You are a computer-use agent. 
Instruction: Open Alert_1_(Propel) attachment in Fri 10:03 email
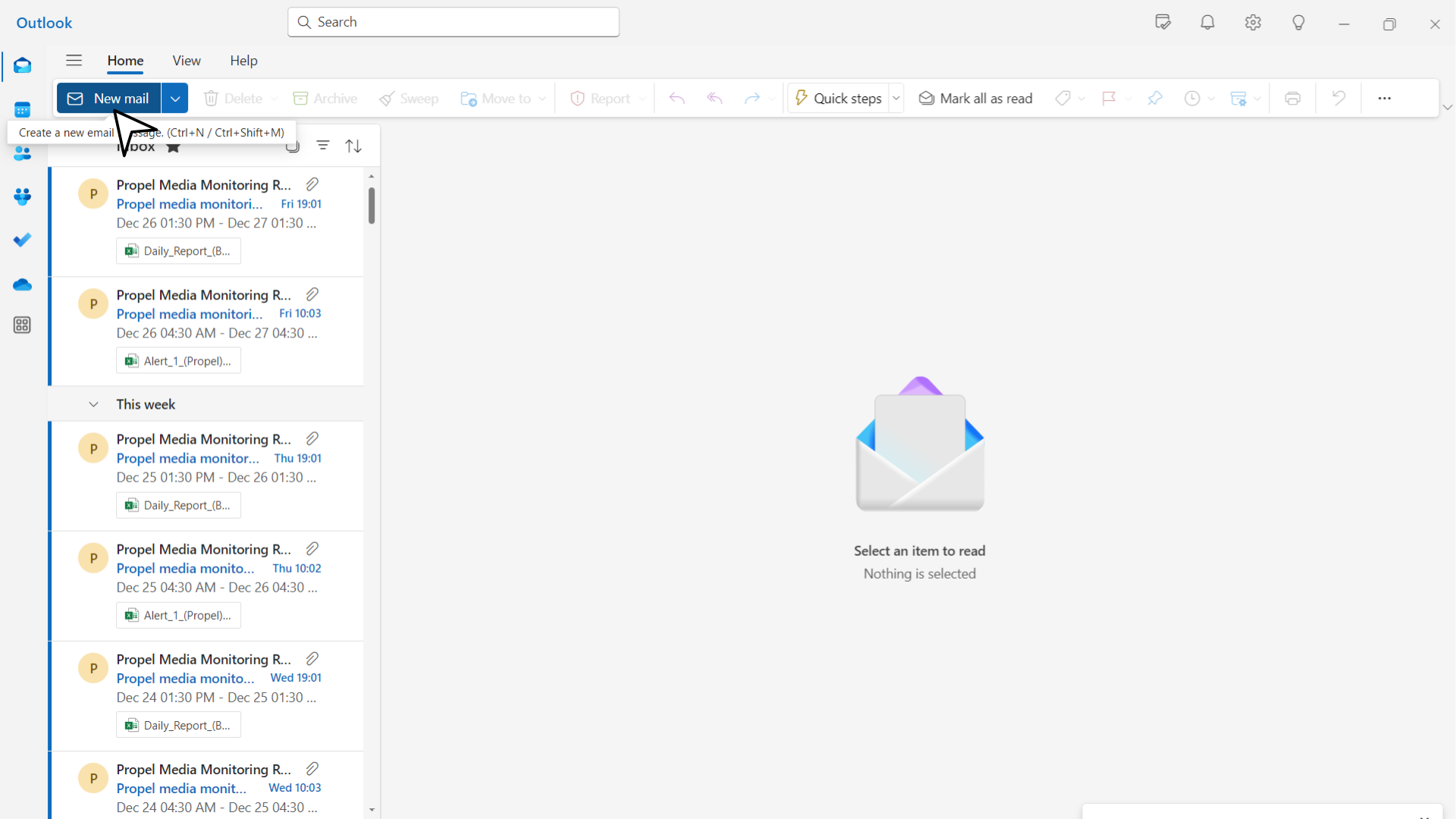tap(178, 361)
